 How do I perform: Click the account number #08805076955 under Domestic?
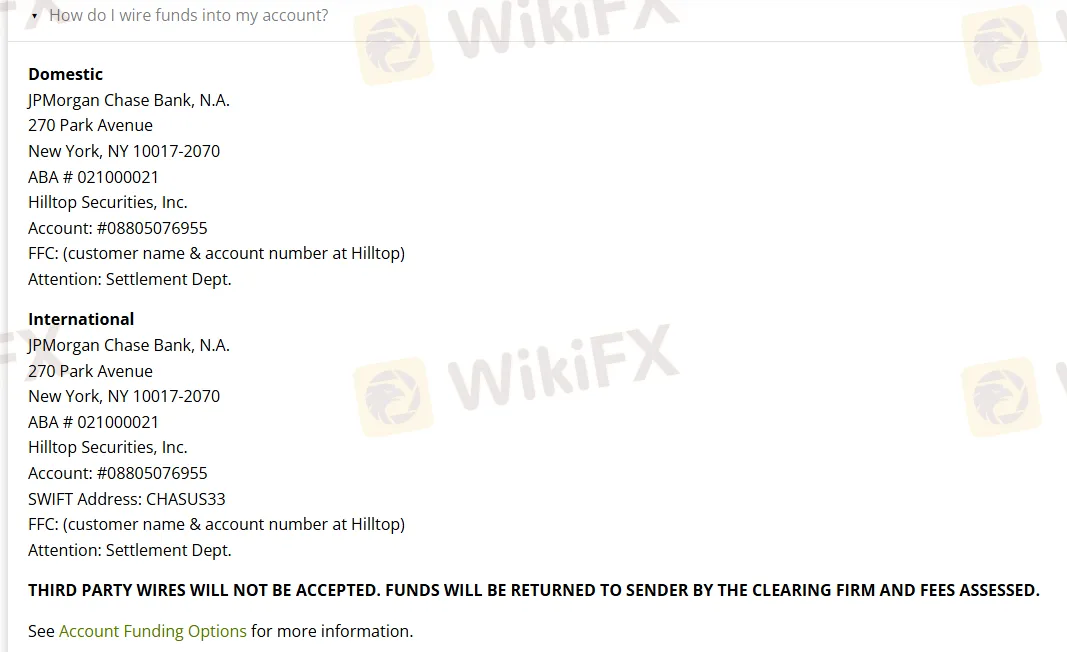point(117,227)
